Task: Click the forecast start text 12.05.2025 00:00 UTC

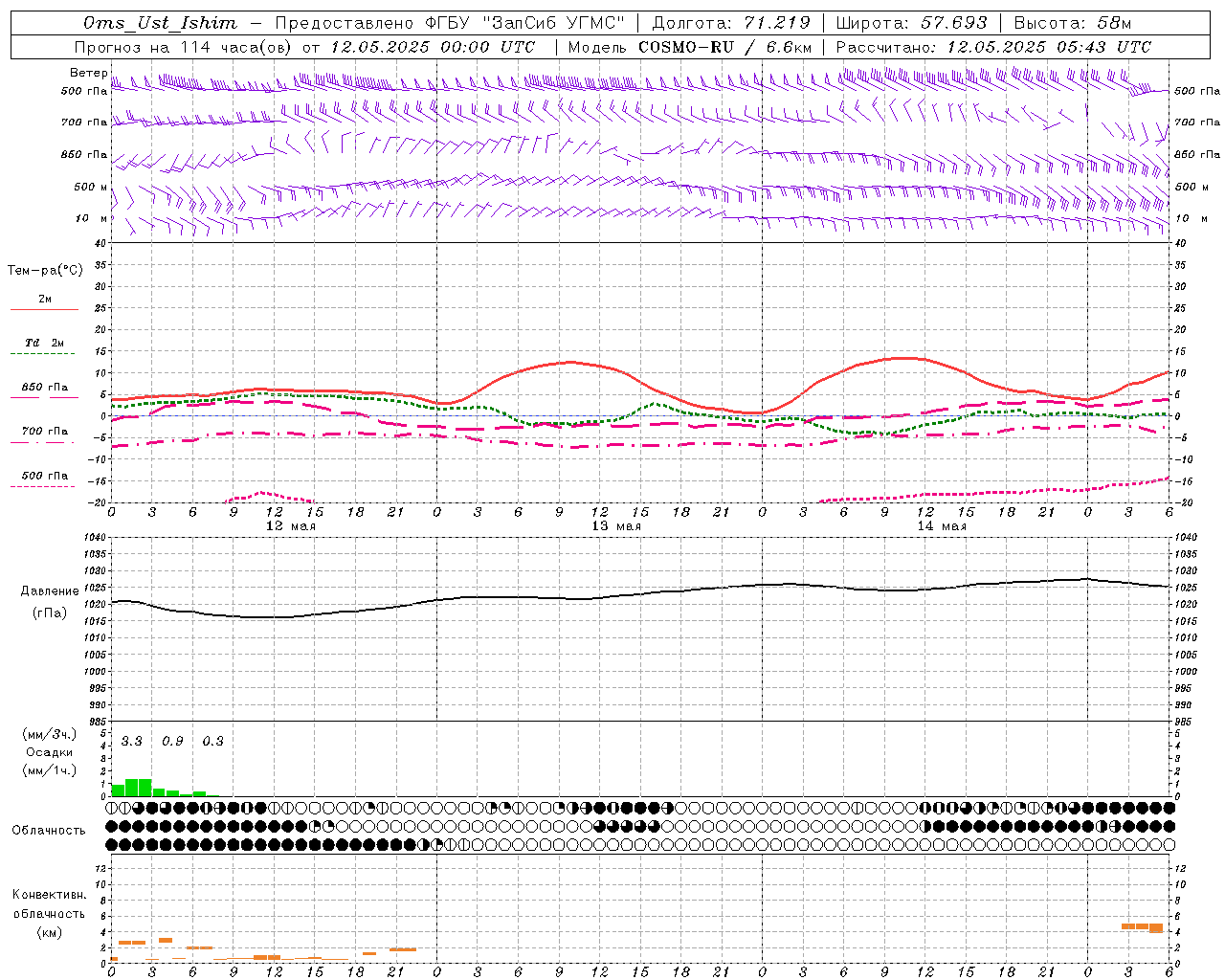Action: pos(432,47)
